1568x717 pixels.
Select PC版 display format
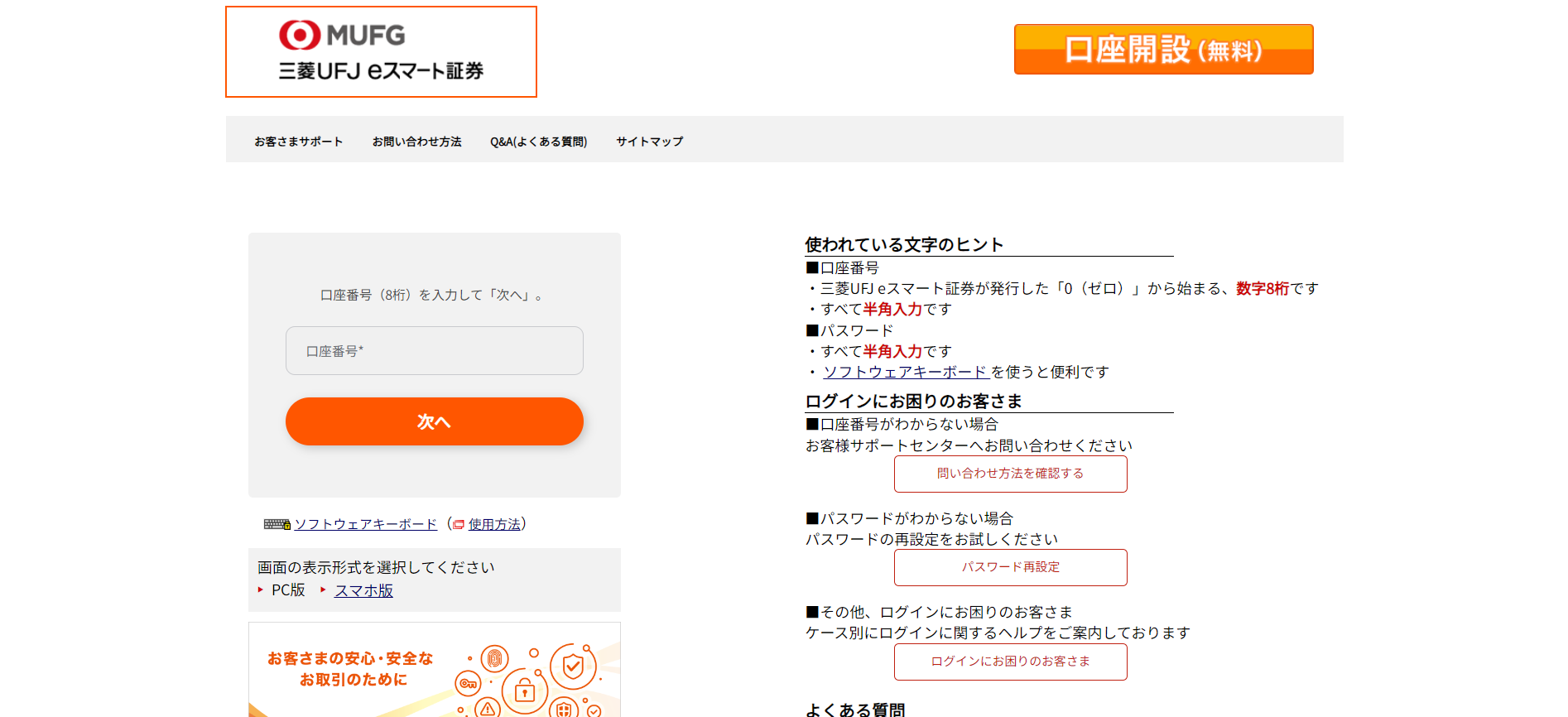point(288,589)
